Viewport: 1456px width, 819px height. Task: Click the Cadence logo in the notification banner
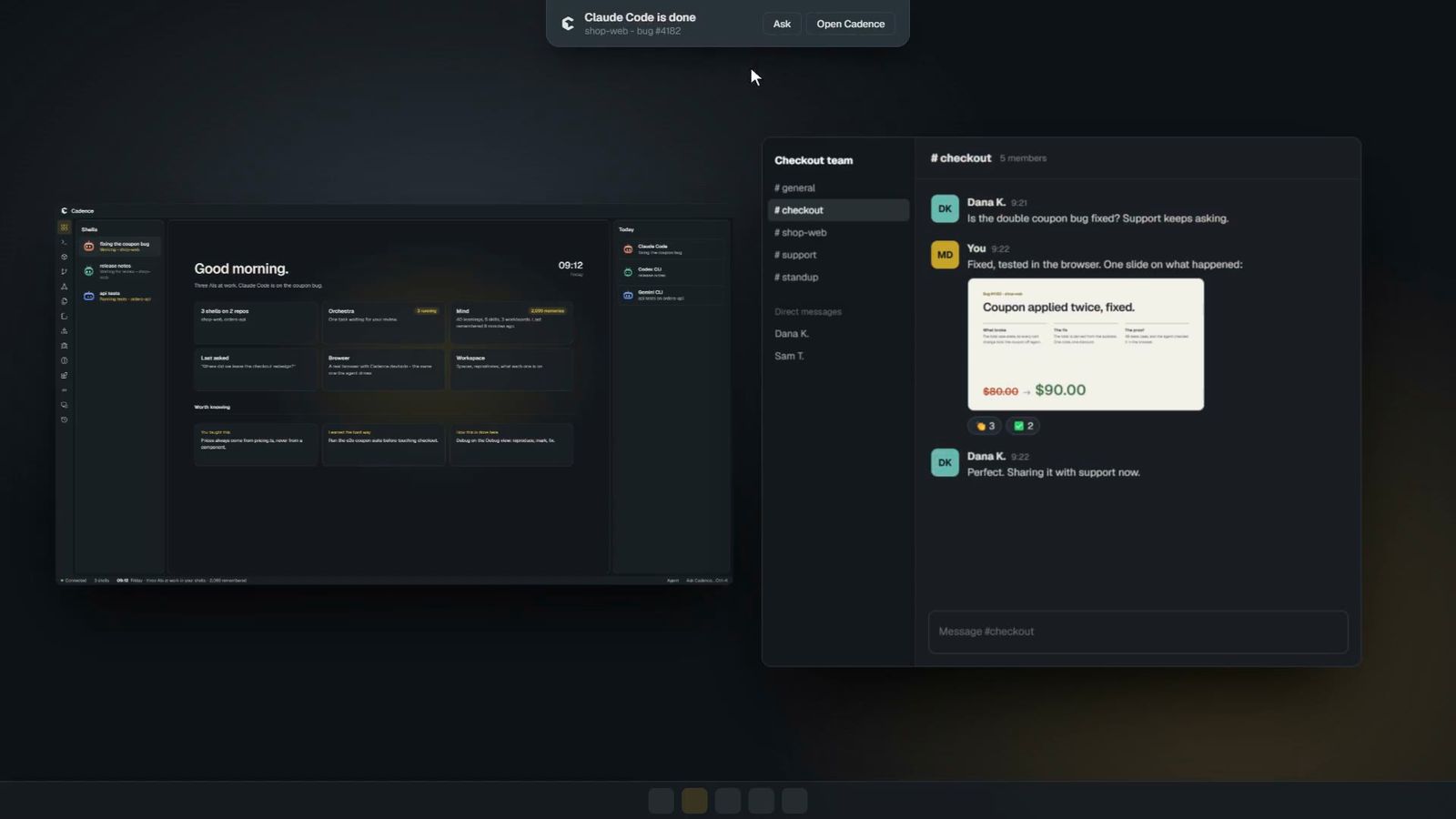[568, 24]
